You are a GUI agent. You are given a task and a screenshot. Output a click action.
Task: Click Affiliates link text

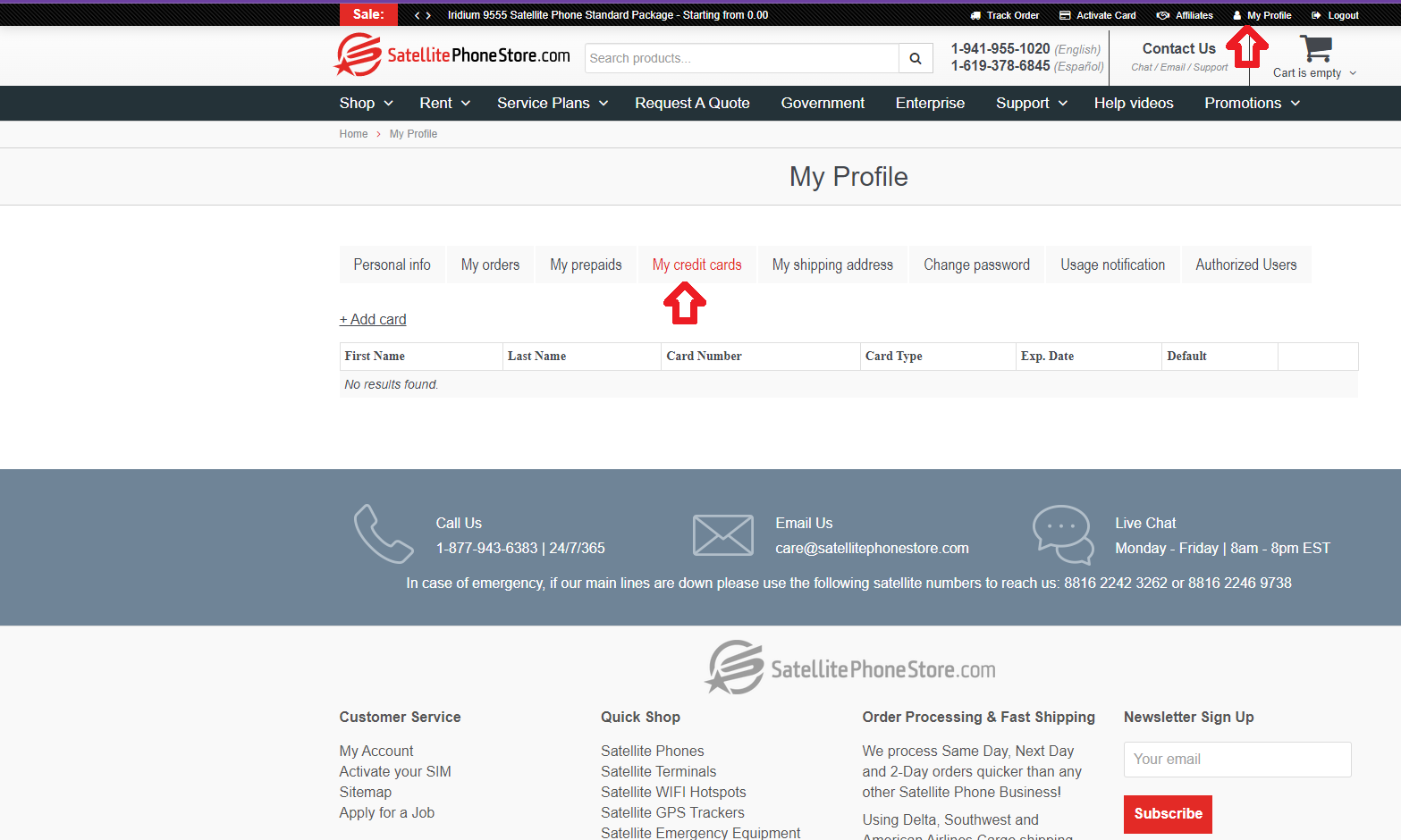click(x=1194, y=15)
